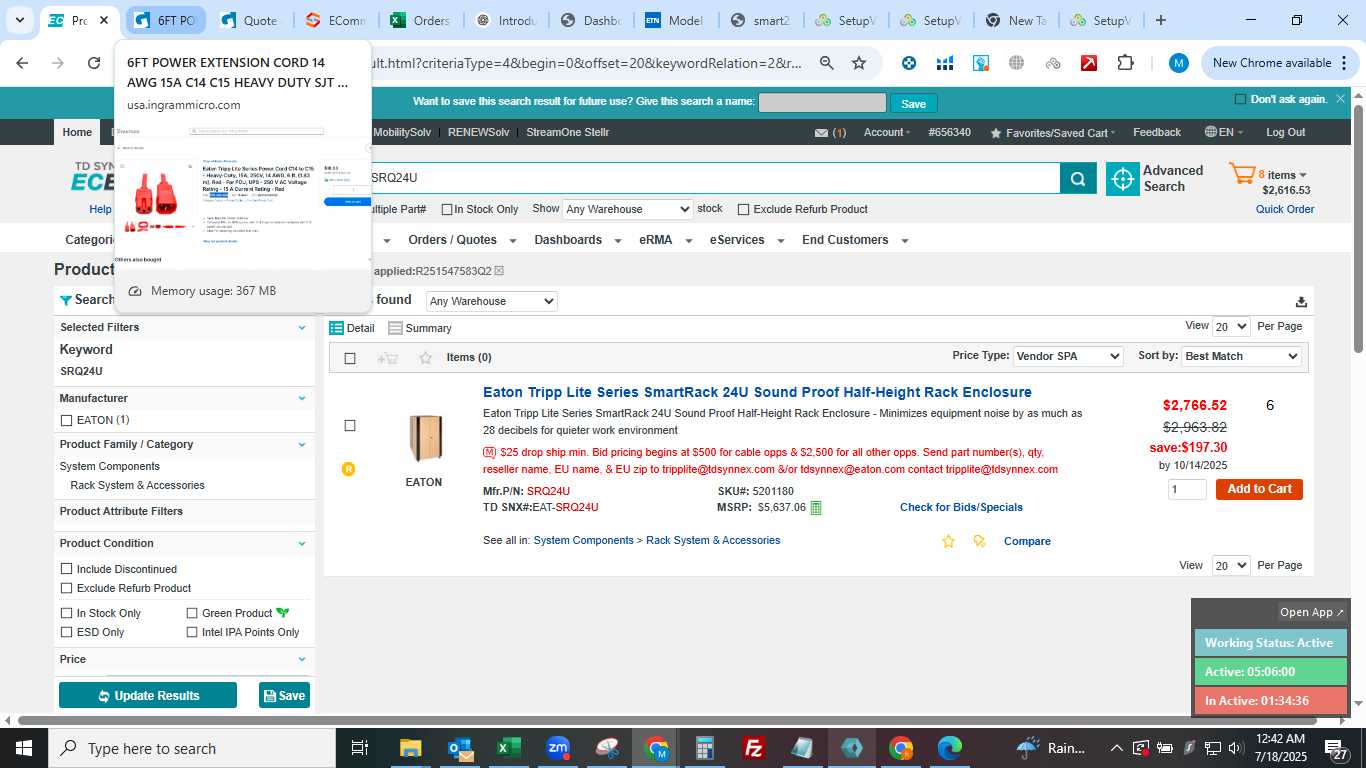1366x768 pixels.
Task: Bookmark this page with star icon
Action: tap(859, 63)
